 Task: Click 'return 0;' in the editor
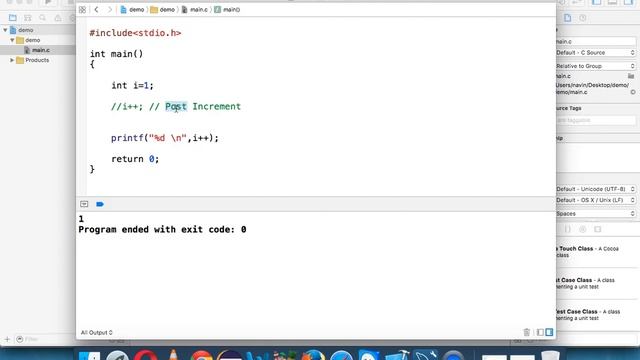(135, 159)
